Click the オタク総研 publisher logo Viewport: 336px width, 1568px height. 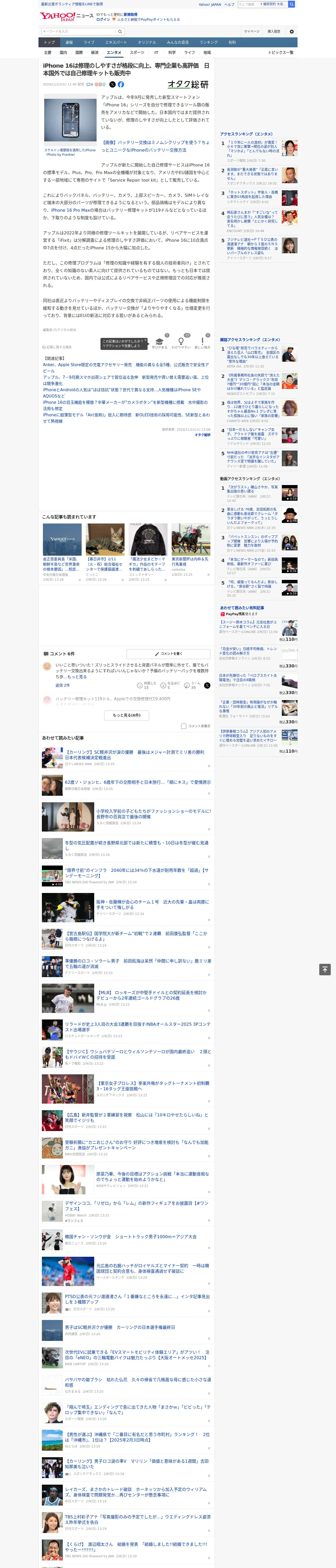pos(188,85)
